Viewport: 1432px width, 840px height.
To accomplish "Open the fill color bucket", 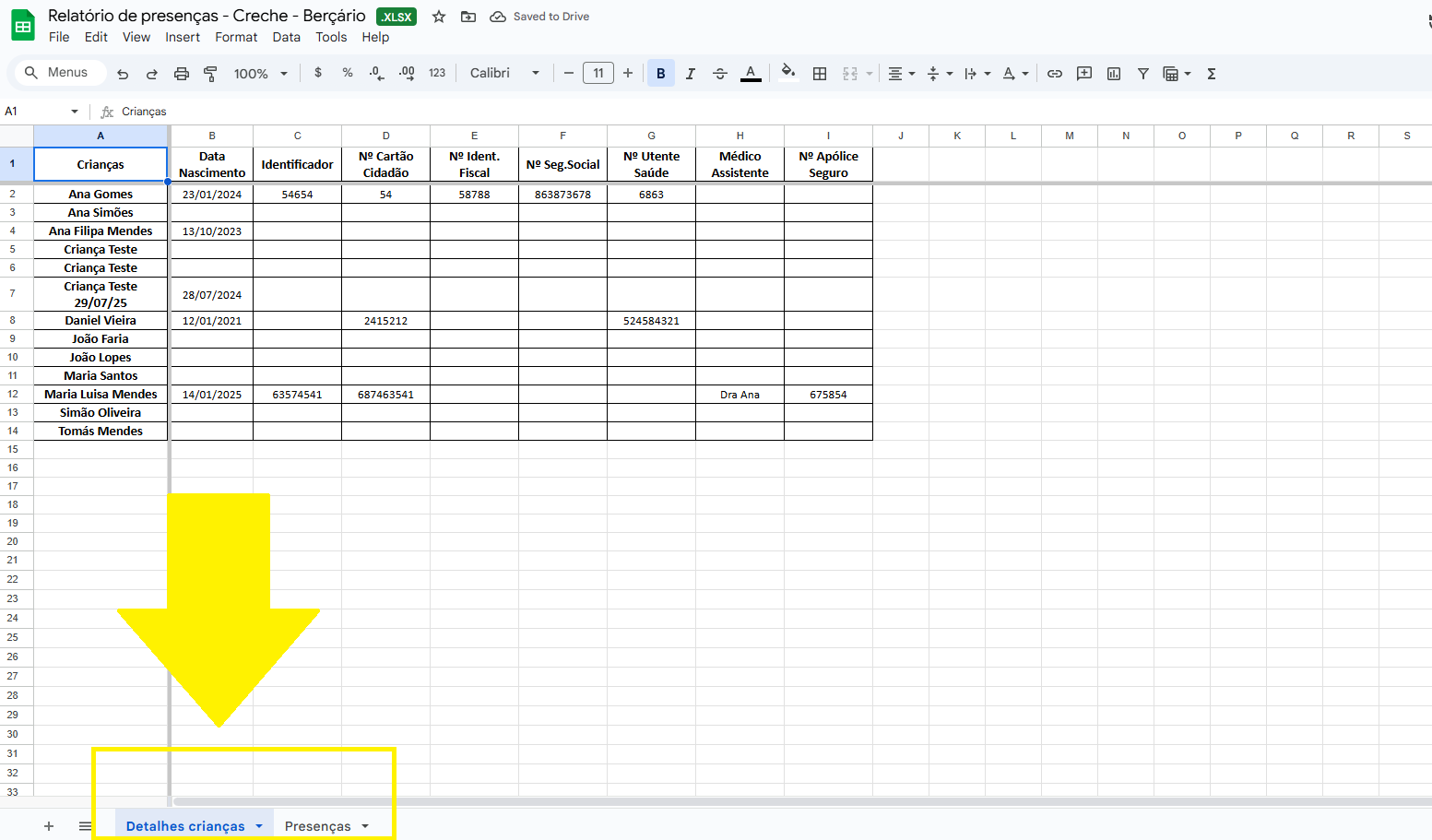I will click(787, 73).
